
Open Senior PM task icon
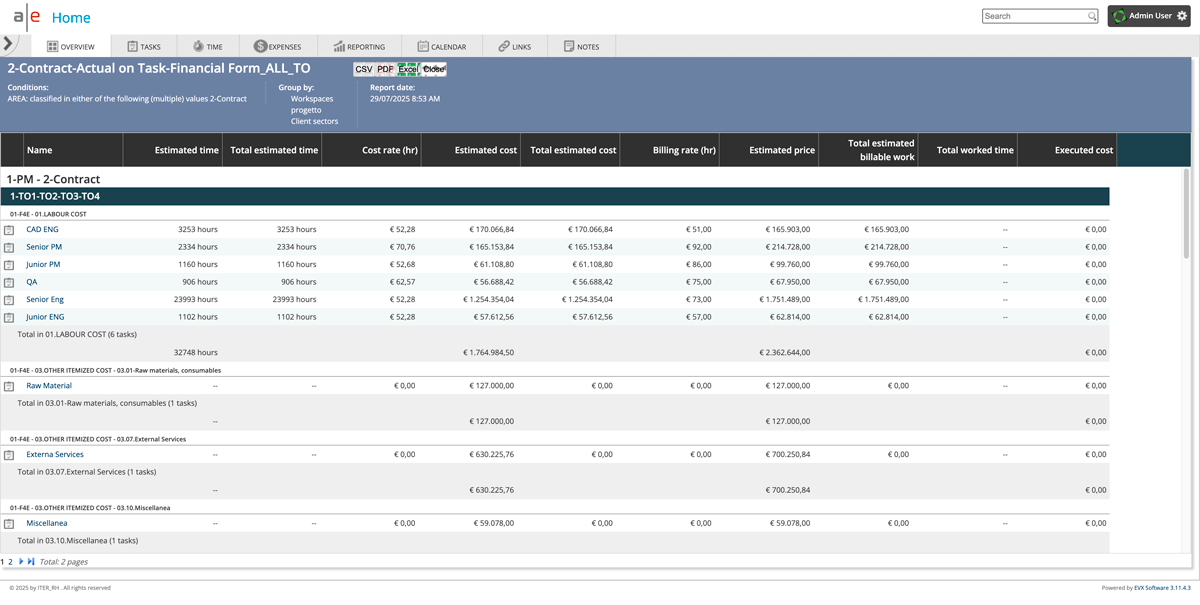pos(9,247)
